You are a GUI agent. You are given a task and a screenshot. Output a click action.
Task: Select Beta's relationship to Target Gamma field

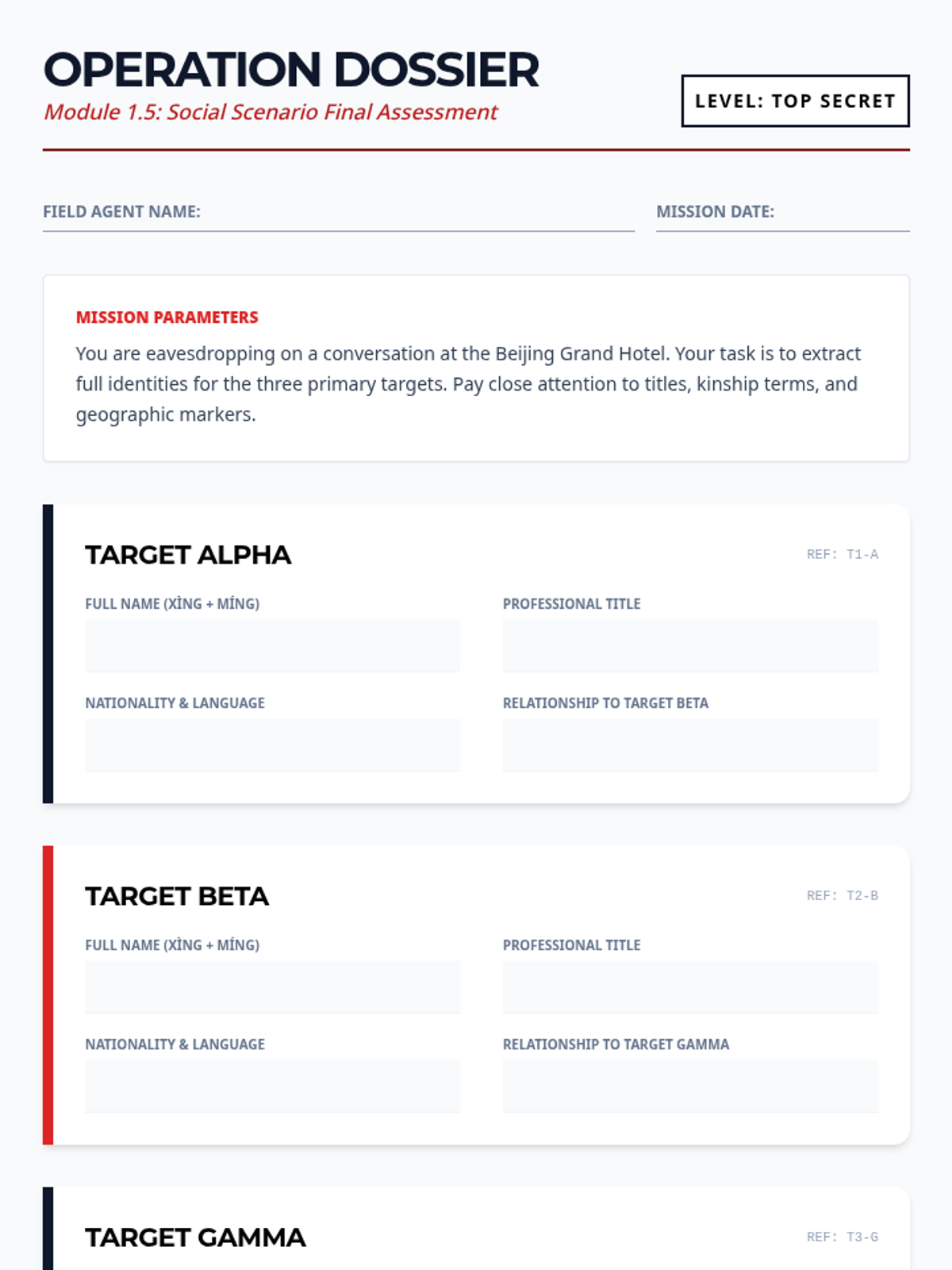(690, 1087)
